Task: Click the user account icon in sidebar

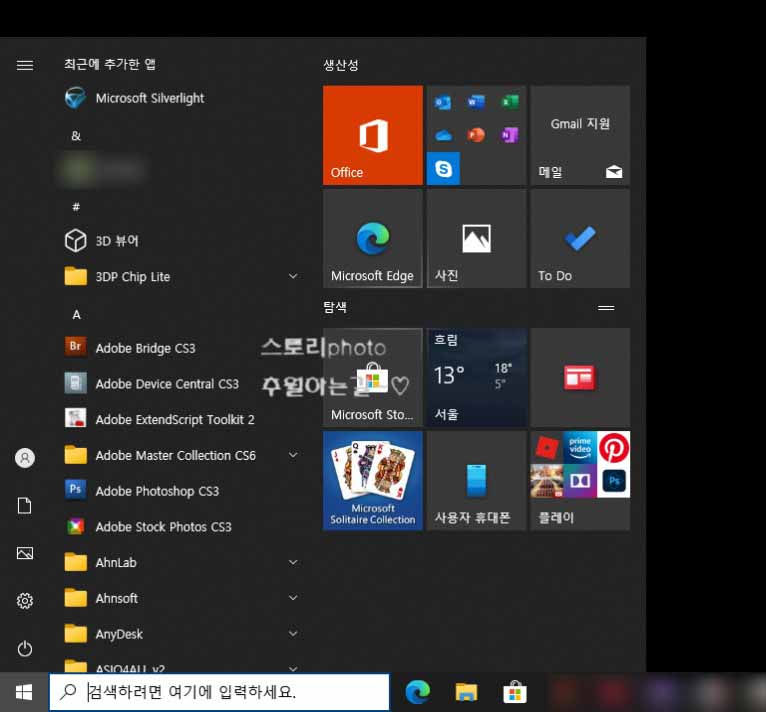Action: (25, 458)
